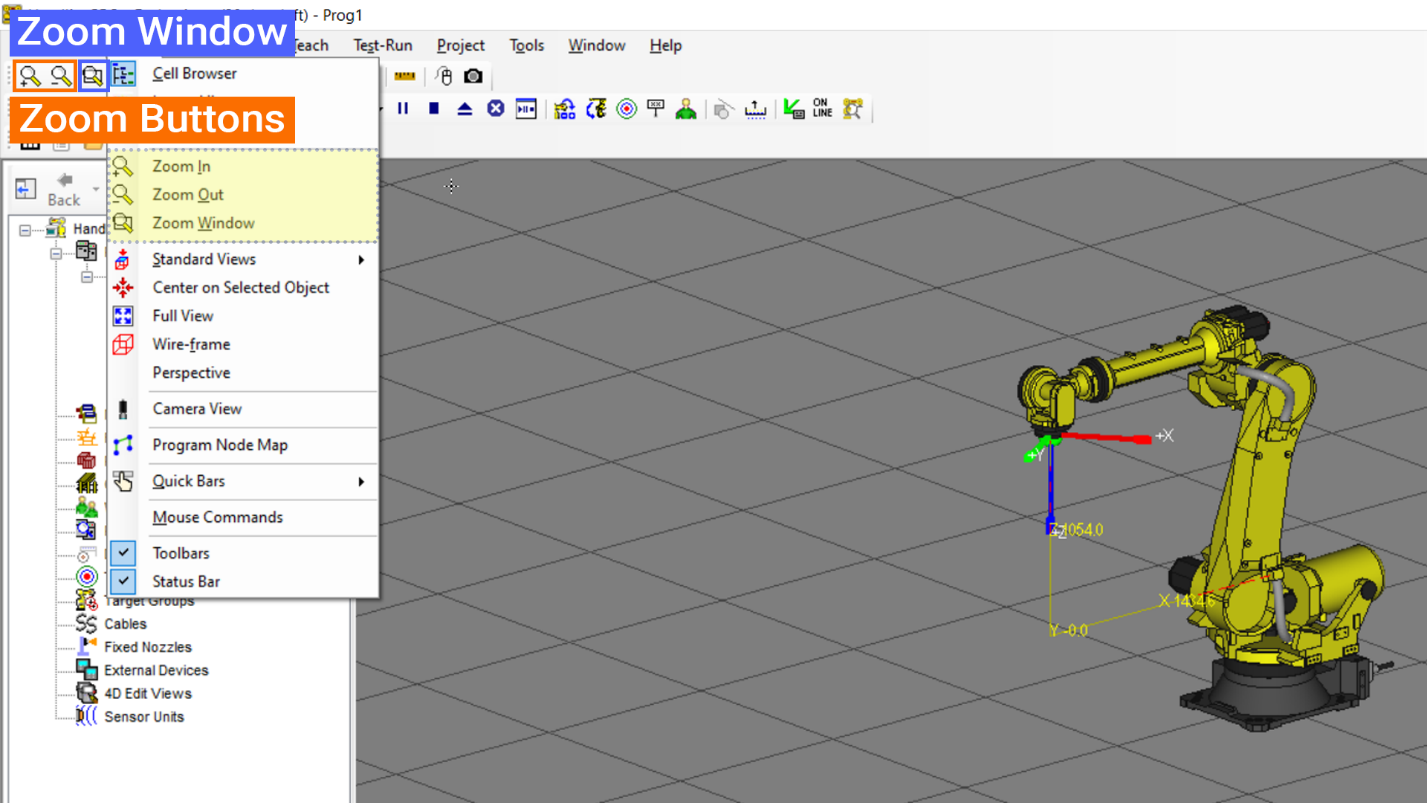This screenshot has height=803, width=1427.
Task: Select the operator figure toolbar icon
Action: pos(686,109)
